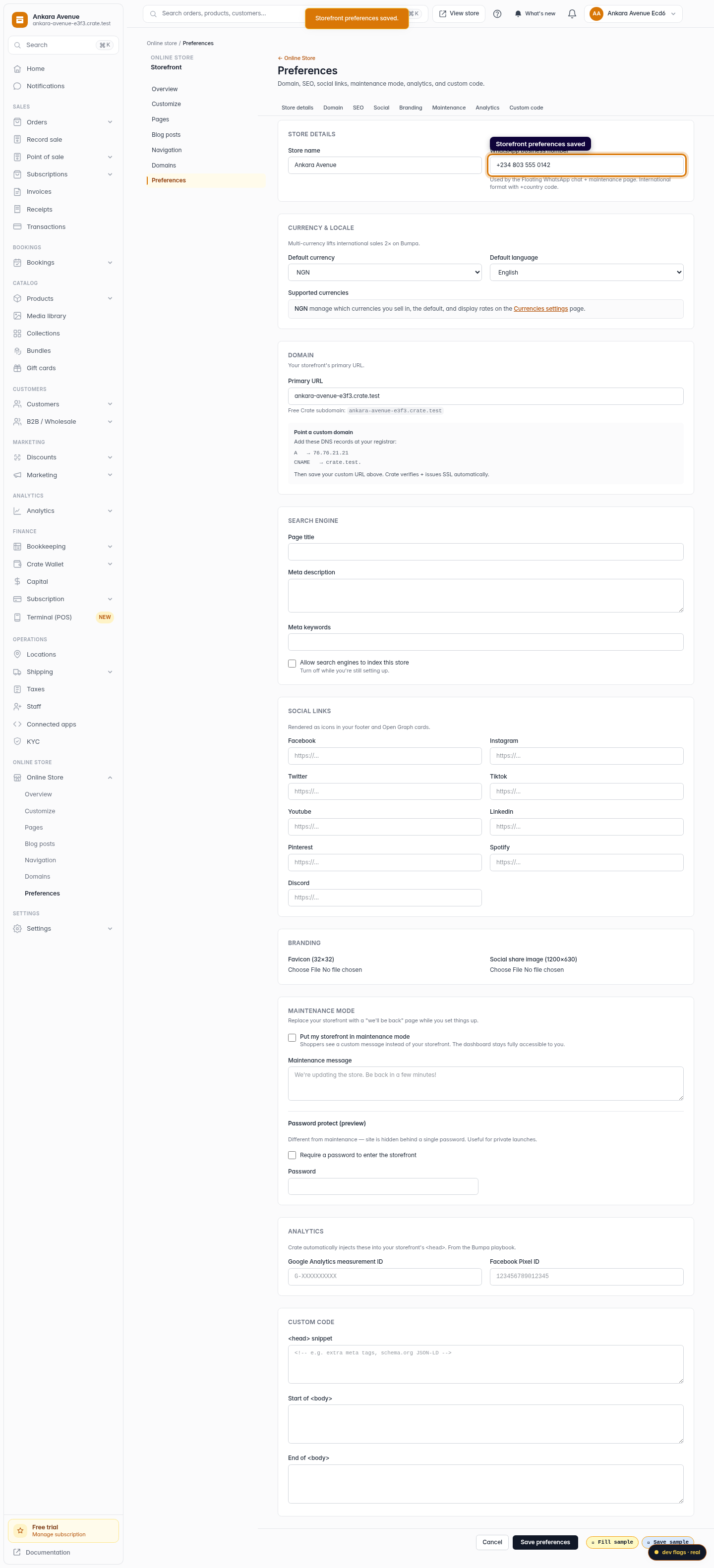The height and width of the screenshot is (1568, 714).
Task: Click the Locations pin icon
Action: pos(17,654)
